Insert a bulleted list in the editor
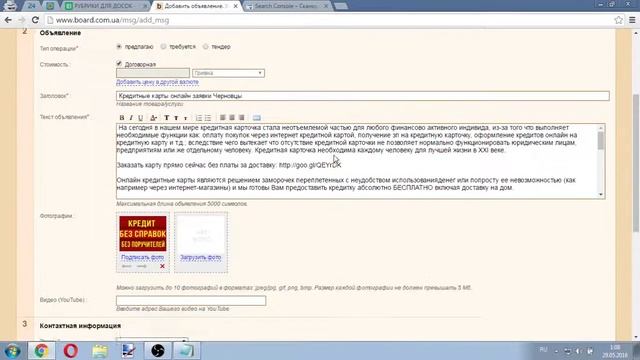 pos(208,118)
